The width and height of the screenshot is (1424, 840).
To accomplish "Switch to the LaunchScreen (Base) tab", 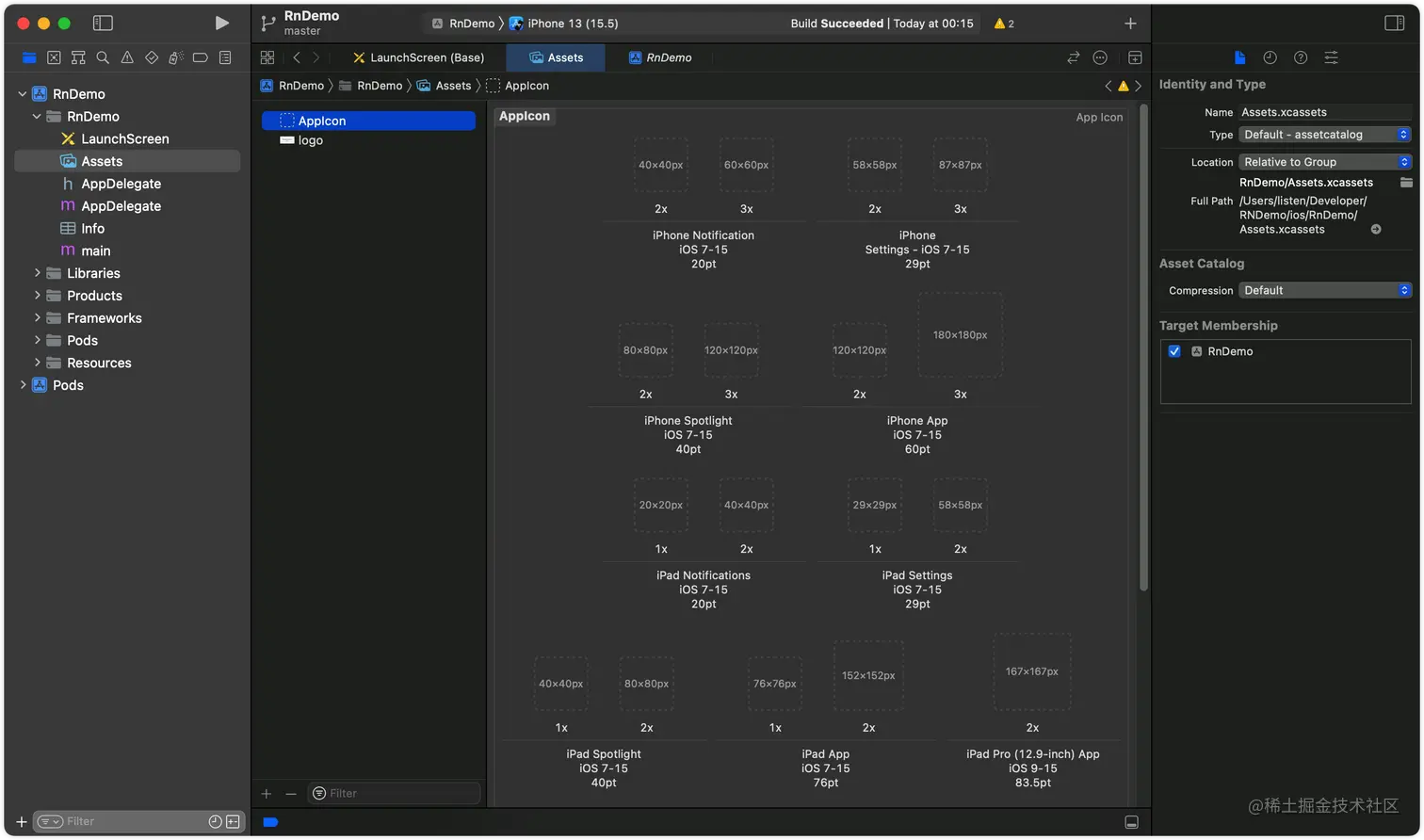I will 418,57.
